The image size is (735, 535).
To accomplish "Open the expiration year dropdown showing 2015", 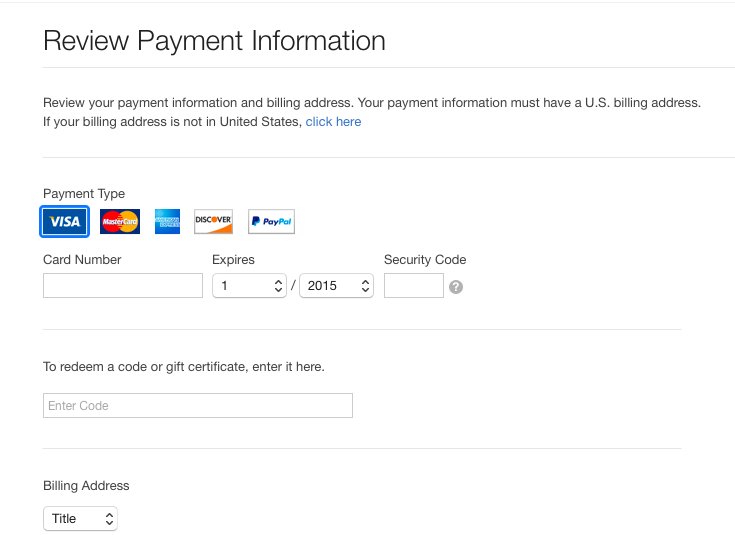I will pyautogui.click(x=337, y=286).
